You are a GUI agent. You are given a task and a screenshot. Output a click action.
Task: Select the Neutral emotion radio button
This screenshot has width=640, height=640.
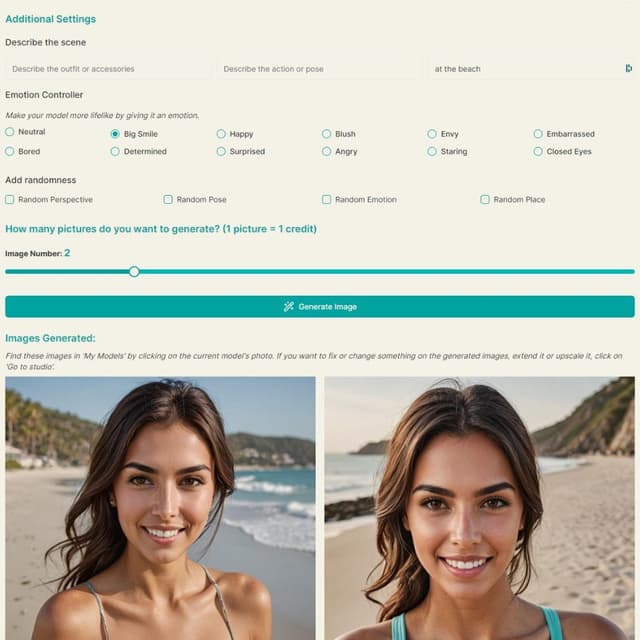coord(10,132)
